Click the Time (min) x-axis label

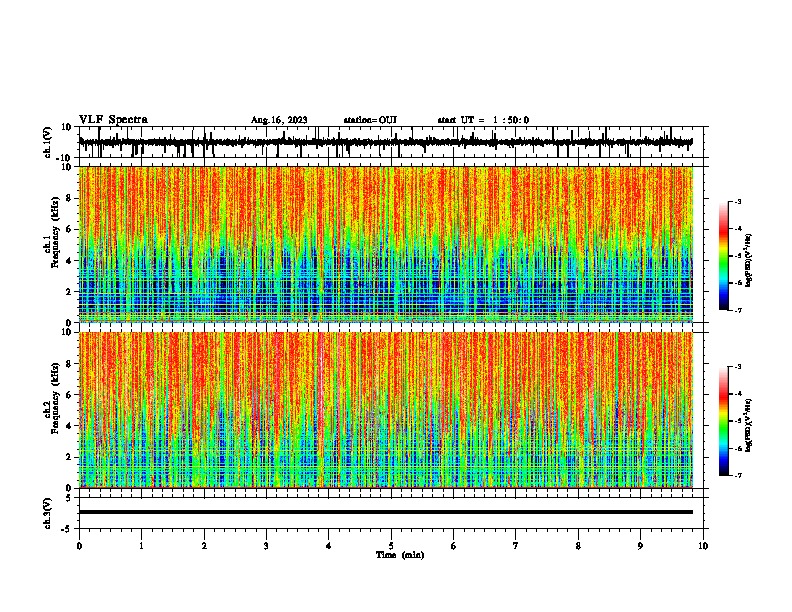(x=400, y=555)
